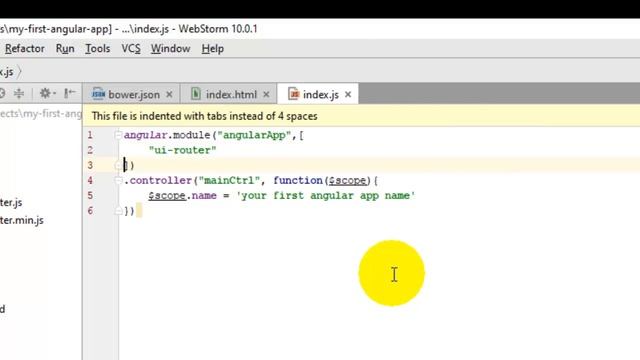Click $scope parameter on line 4

[x=347, y=180]
